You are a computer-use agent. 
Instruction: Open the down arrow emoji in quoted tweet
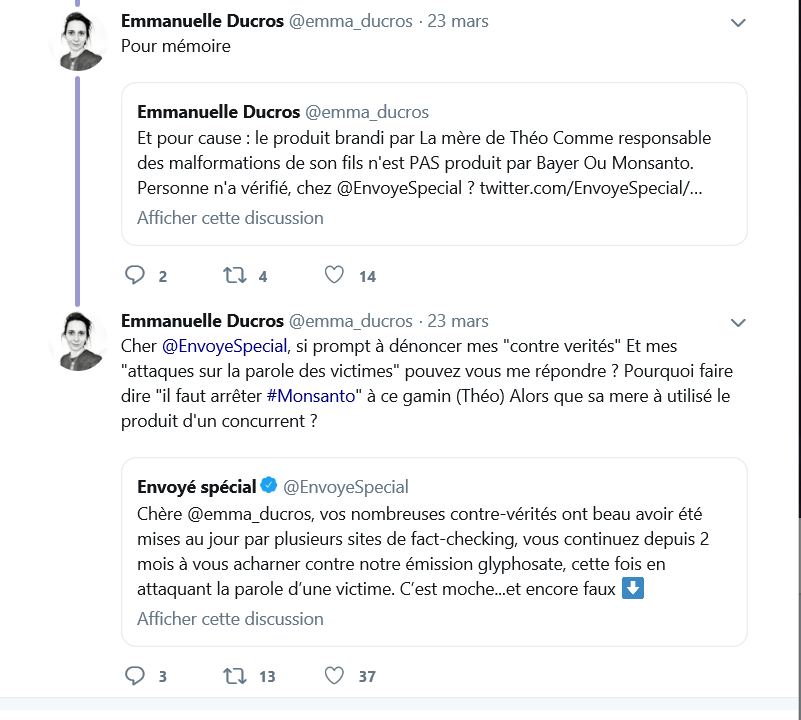(x=633, y=588)
